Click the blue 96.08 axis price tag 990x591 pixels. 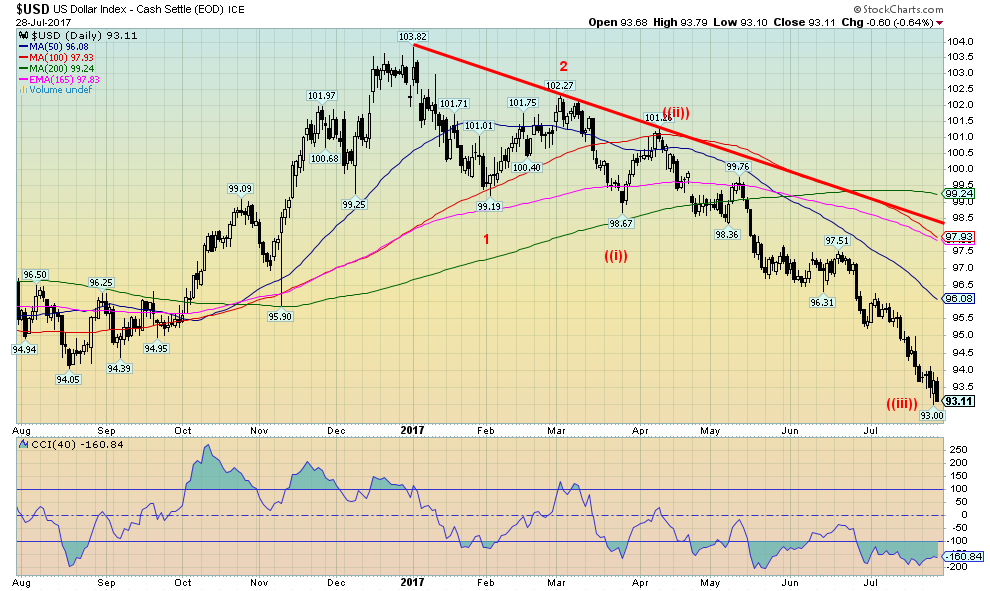[958, 298]
